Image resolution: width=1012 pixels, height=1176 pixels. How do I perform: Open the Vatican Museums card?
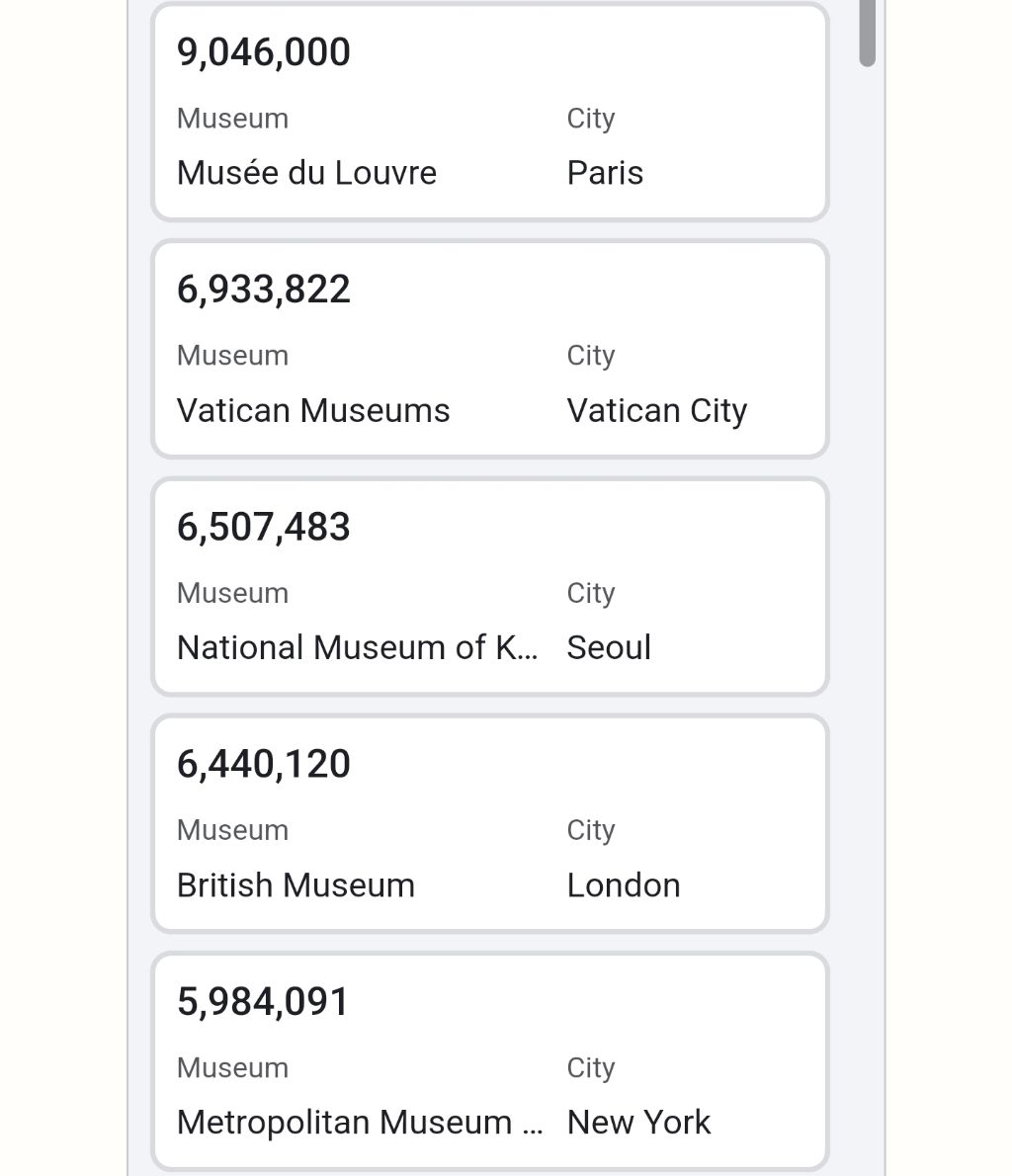(x=490, y=349)
